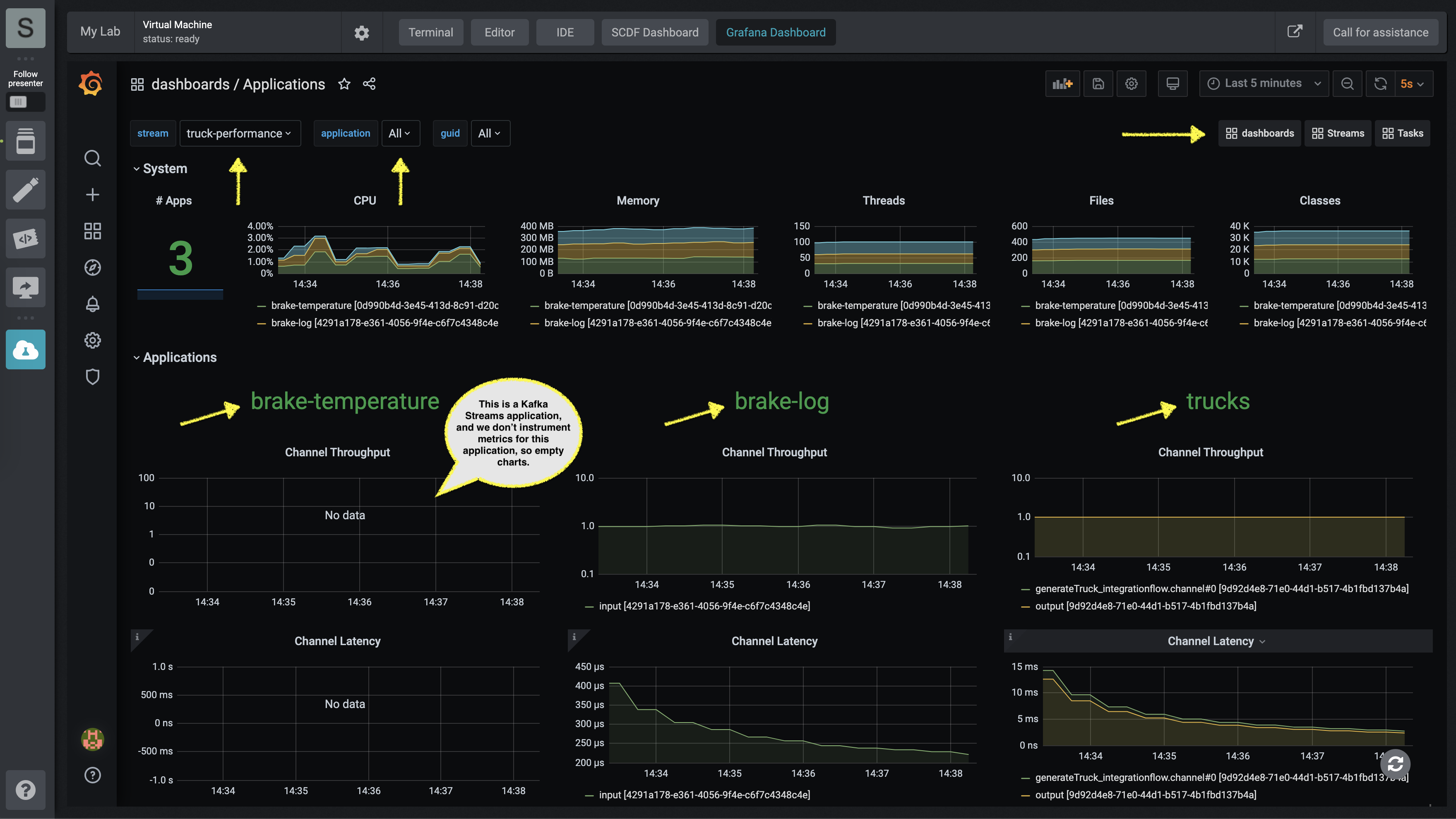Viewport: 1456px width, 819px height.
Task: Star the Applications dashboard
Action: [x=344, y=84]
